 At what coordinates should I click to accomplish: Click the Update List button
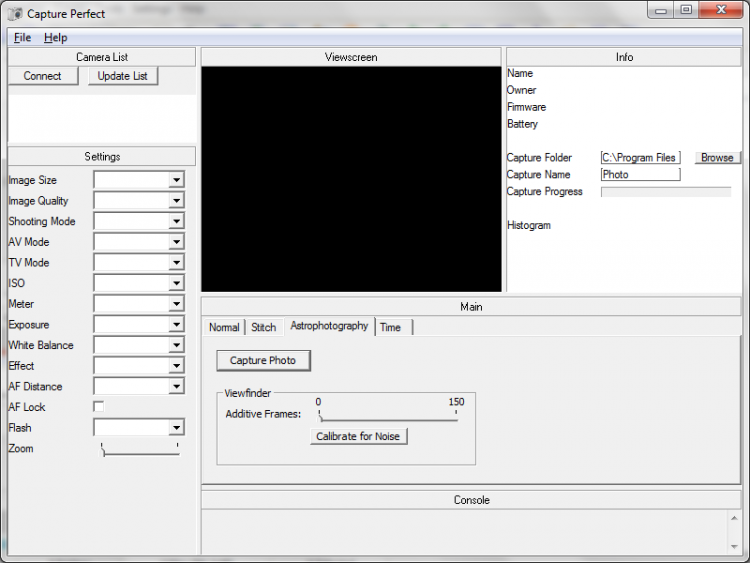tap(123, 76)
